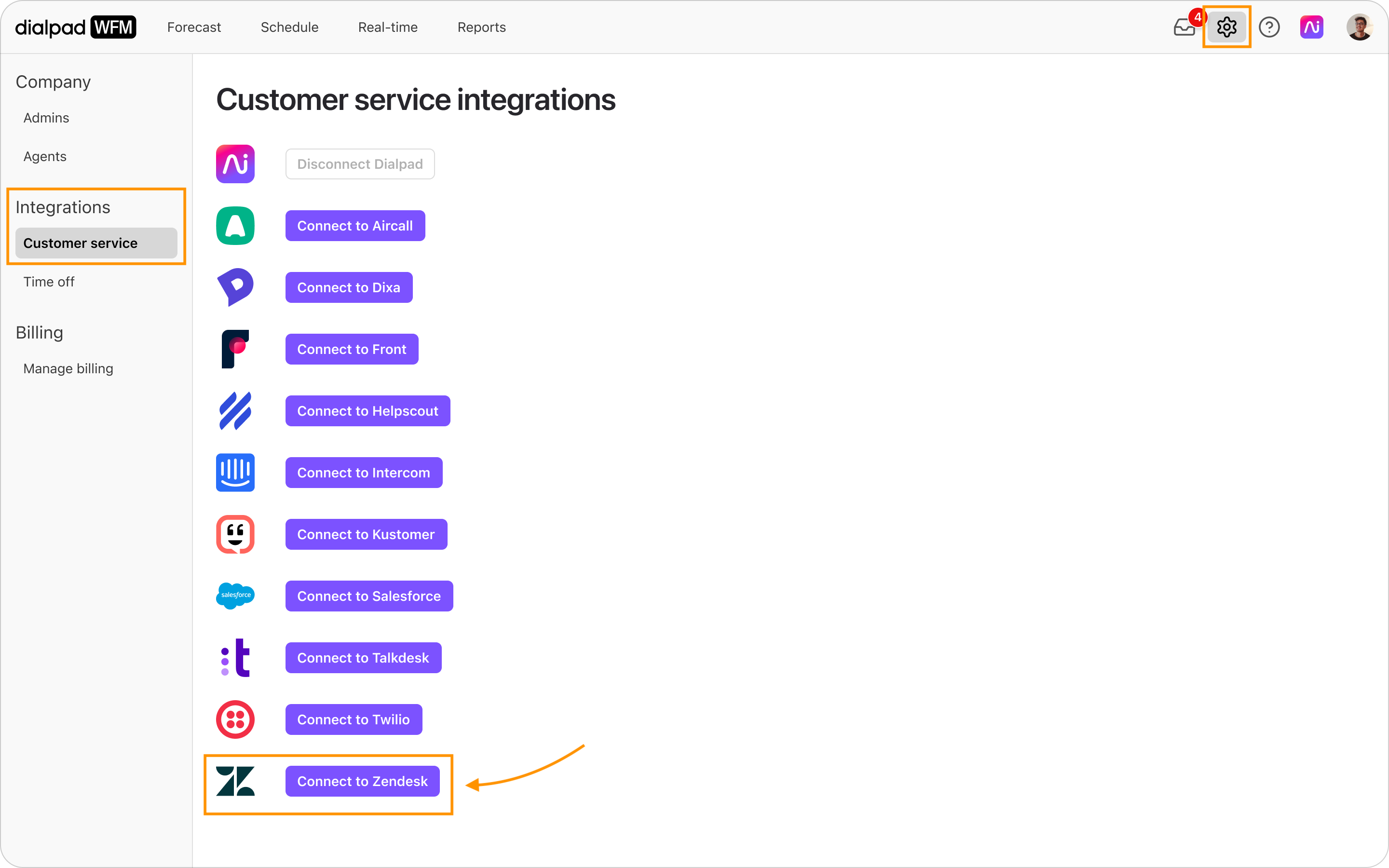
Task: Open the inbox notifications icon
Action: click(x=1184, y=27)
